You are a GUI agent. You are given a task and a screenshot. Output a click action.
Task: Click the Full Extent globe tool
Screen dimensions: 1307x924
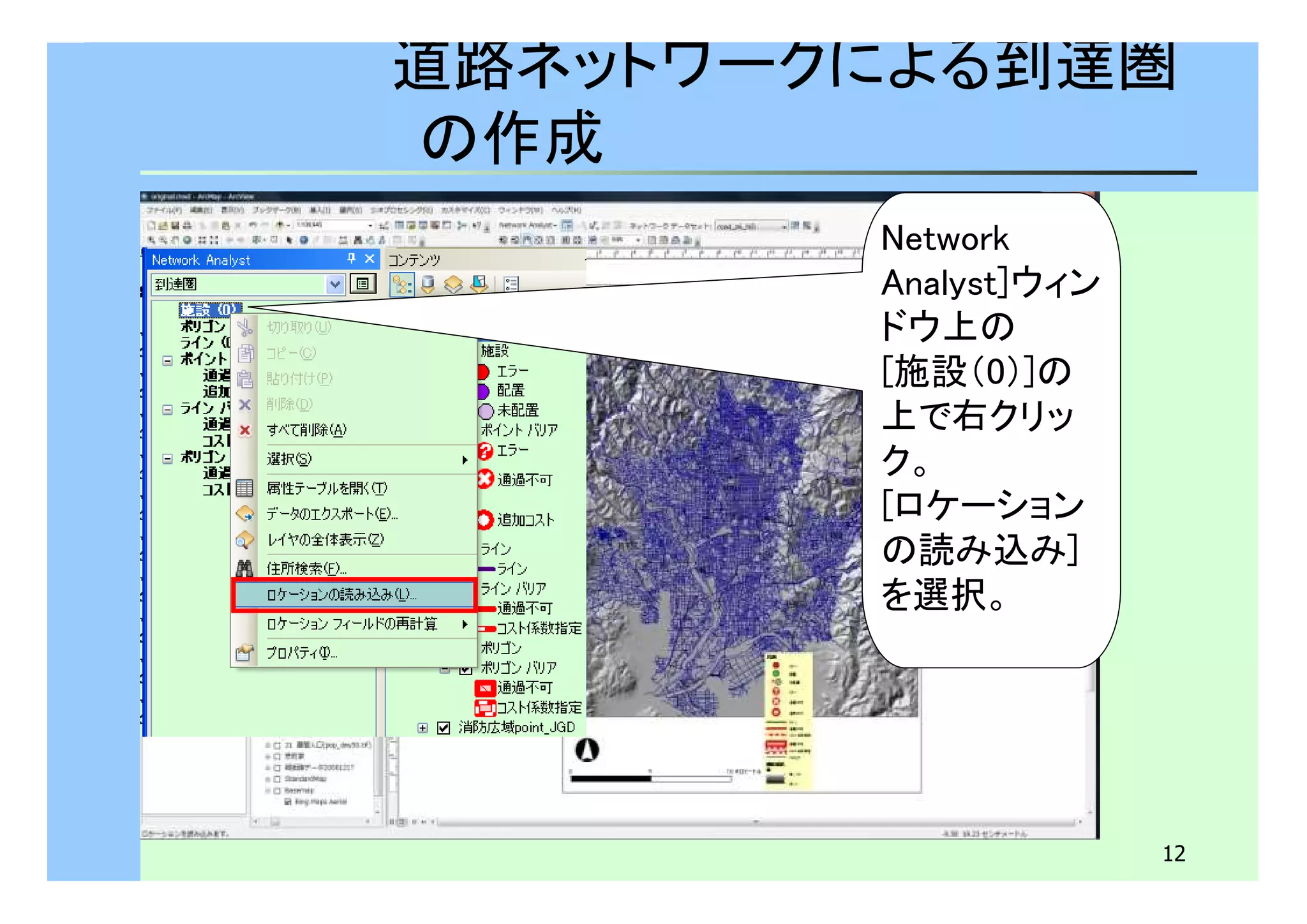[x=187, y=241]
